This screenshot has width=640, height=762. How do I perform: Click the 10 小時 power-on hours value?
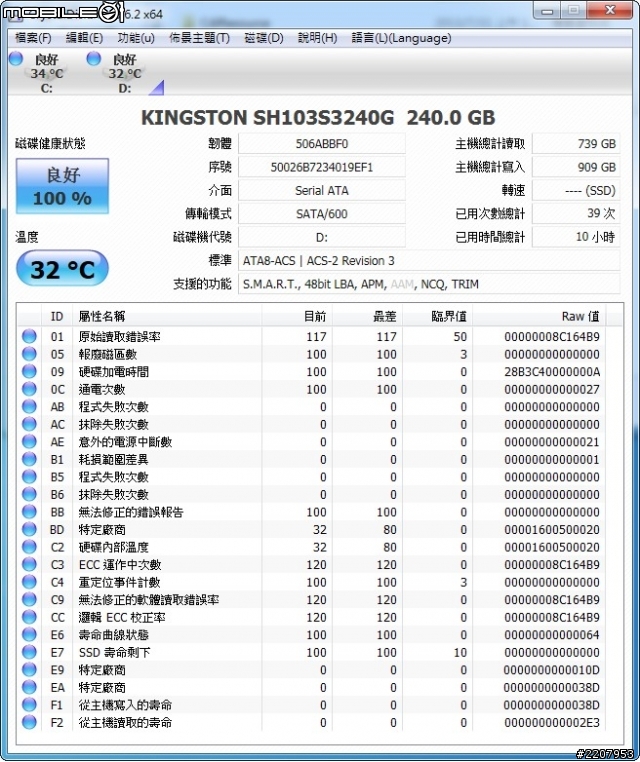pos(576,237)
